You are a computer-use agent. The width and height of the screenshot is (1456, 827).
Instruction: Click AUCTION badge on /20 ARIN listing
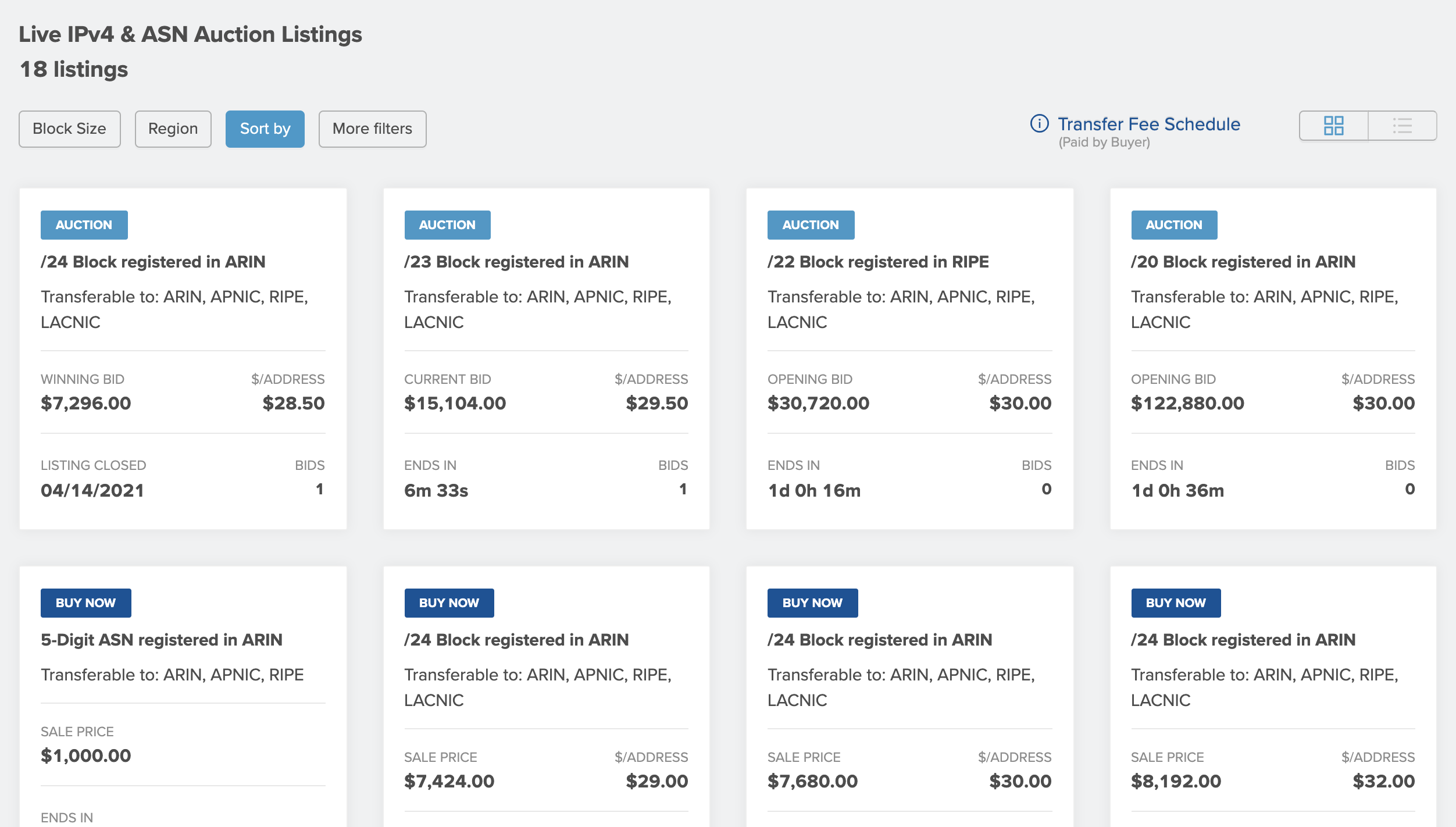[1174, 224]
